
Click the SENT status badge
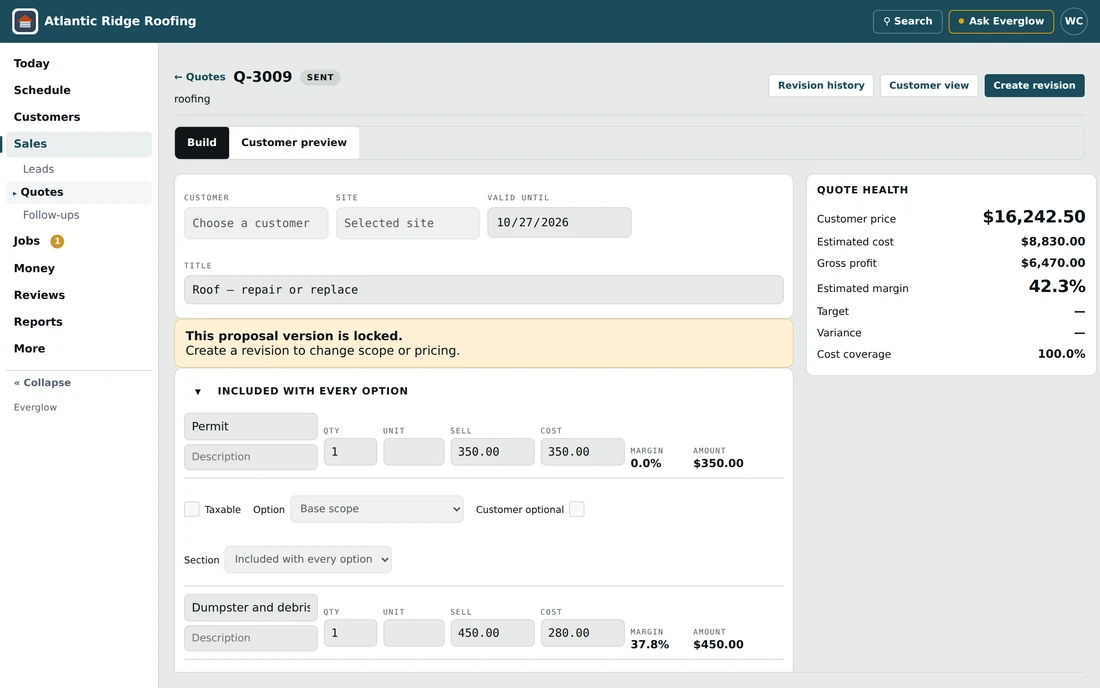click(320, 77)
